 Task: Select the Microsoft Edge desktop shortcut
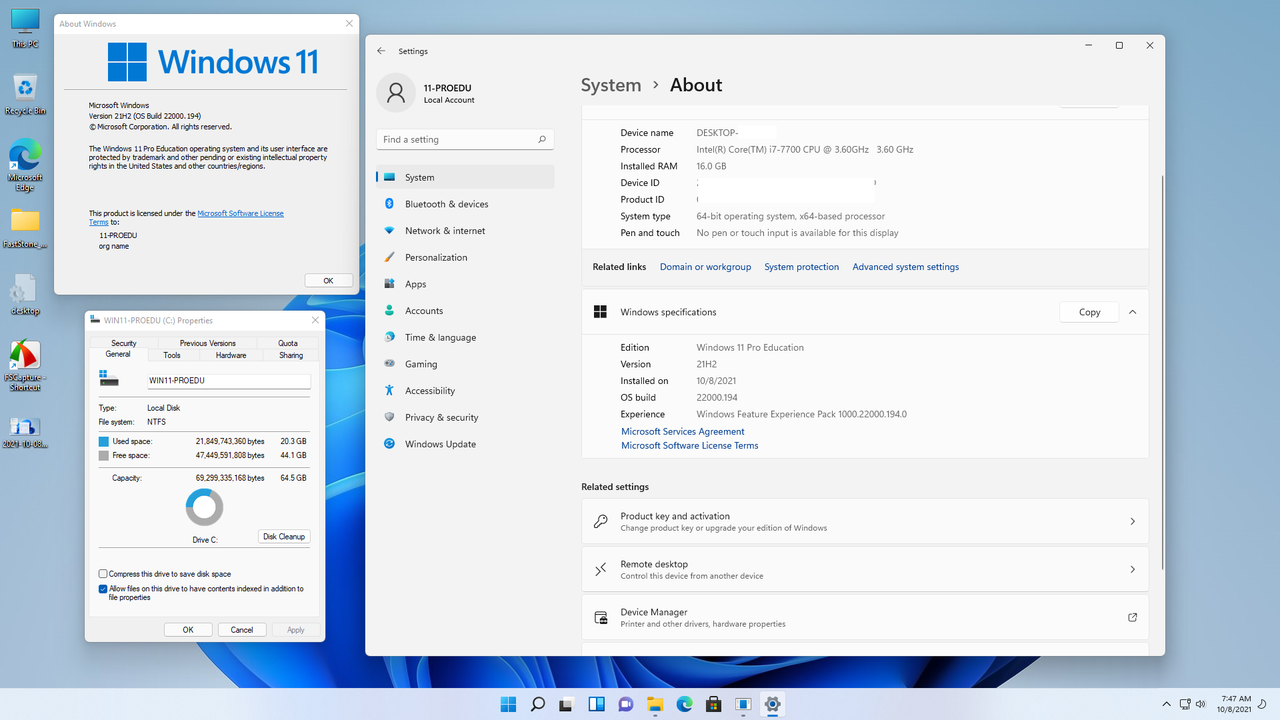coord(25,165)
